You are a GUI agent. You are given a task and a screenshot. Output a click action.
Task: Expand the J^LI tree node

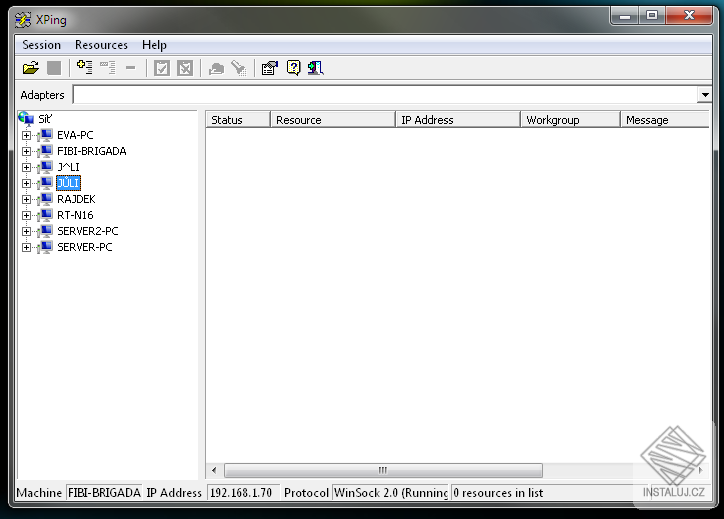(26, 167)
